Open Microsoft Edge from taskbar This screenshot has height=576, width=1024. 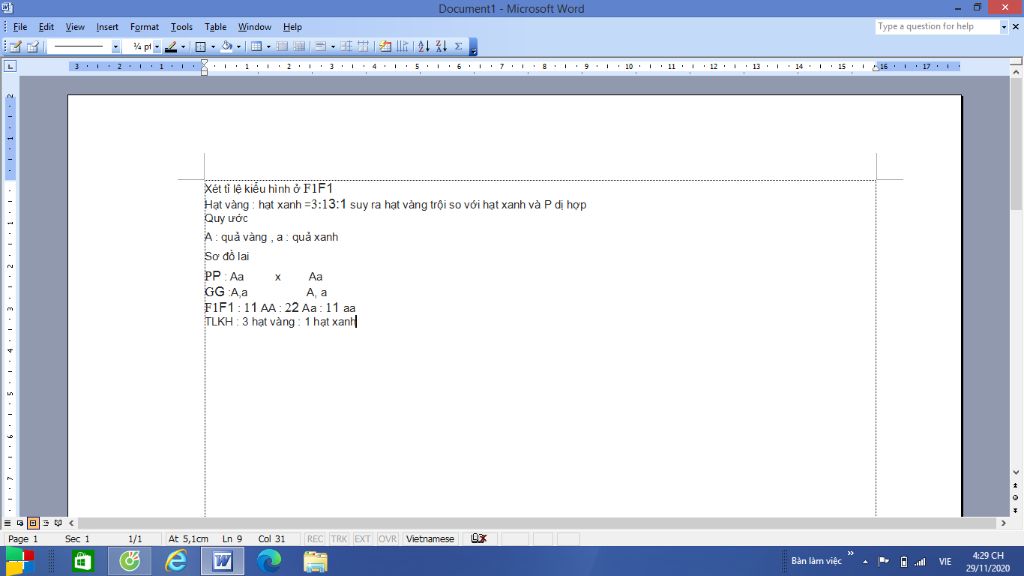click(268, 561)
